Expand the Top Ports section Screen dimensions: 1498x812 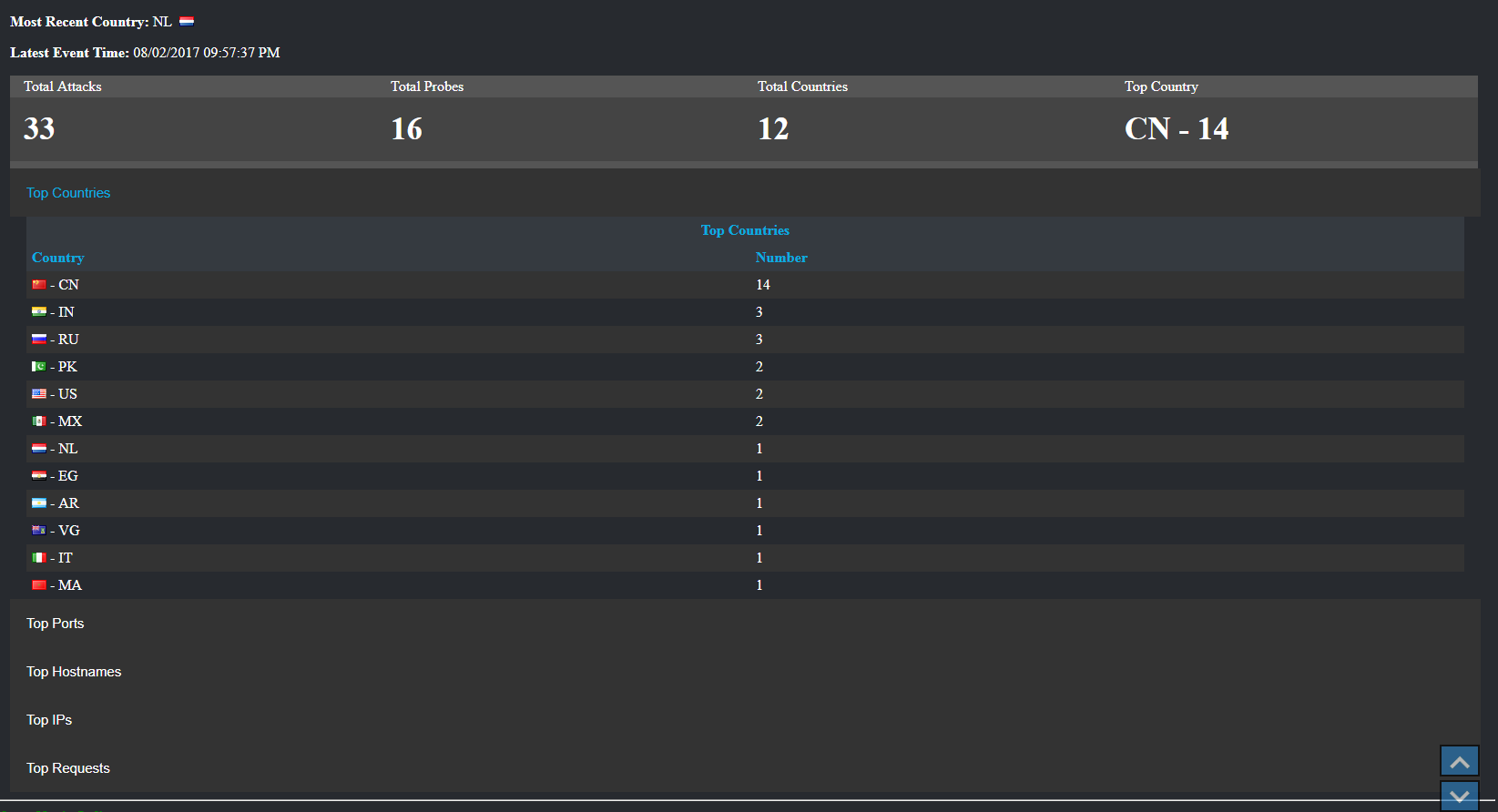56,624
